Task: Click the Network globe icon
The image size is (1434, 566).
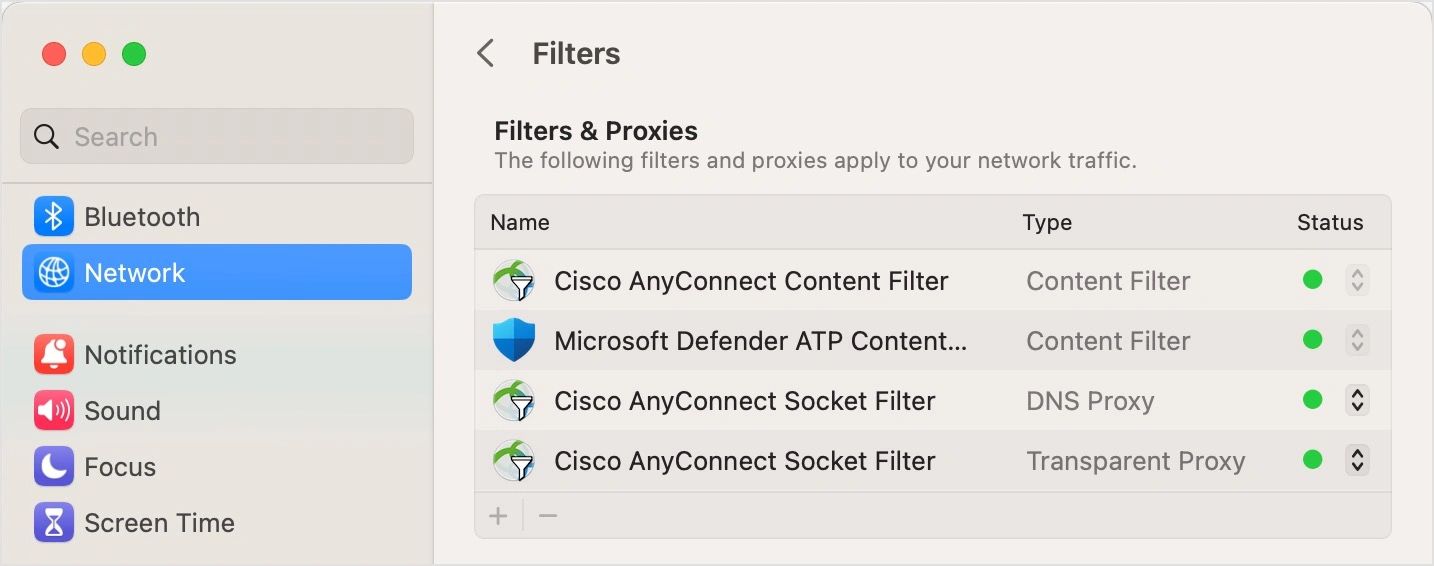Action: click(x=54, y=272)
